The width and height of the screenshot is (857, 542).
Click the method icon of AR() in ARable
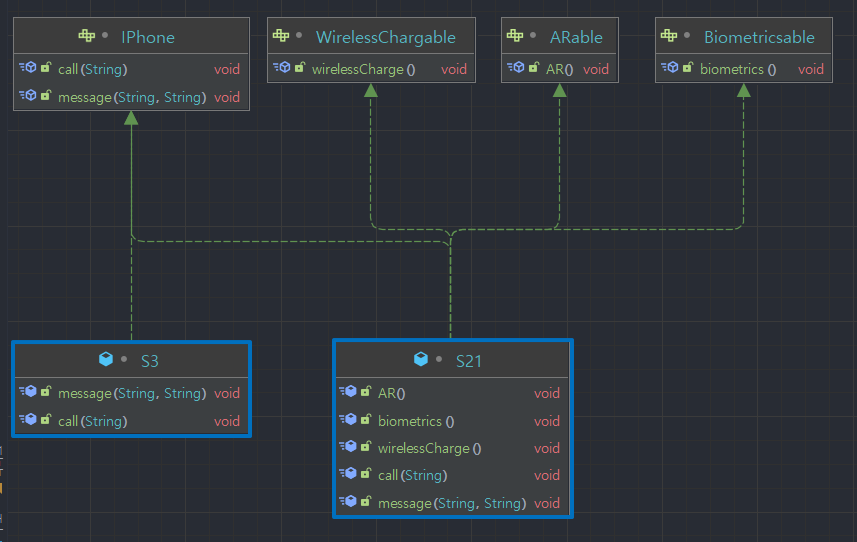pos(515,68)
